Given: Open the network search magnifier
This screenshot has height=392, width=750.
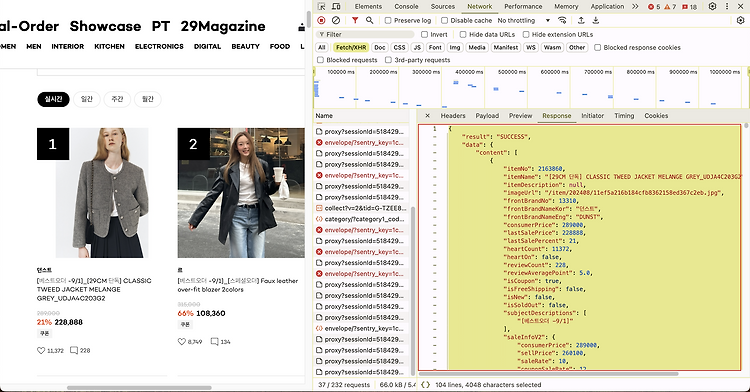Looking at the screenshot, I should (370, 21).
